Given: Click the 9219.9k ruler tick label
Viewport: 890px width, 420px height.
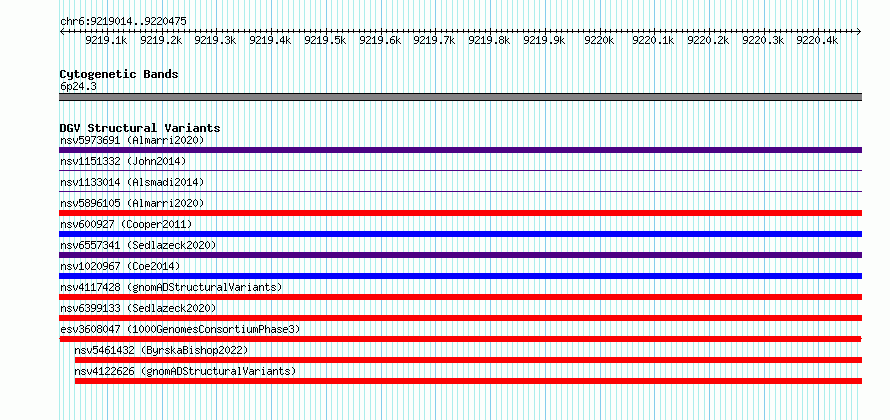Looking at the screenshot, I should (x=544, y=40).
